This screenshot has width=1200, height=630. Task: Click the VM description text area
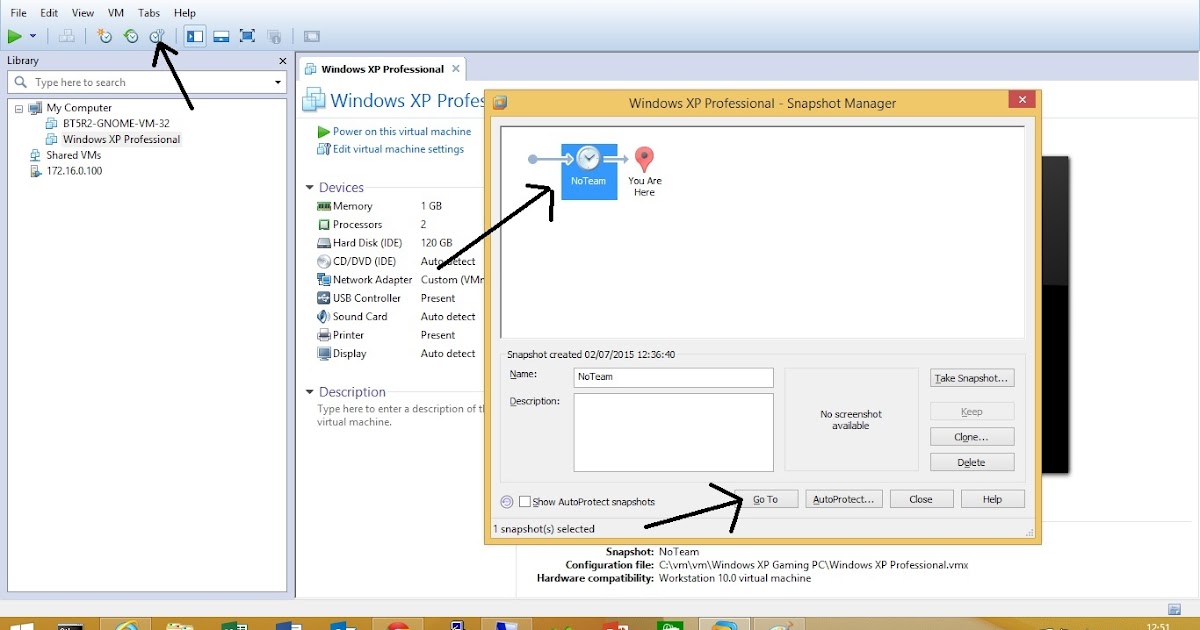(400, 415)
